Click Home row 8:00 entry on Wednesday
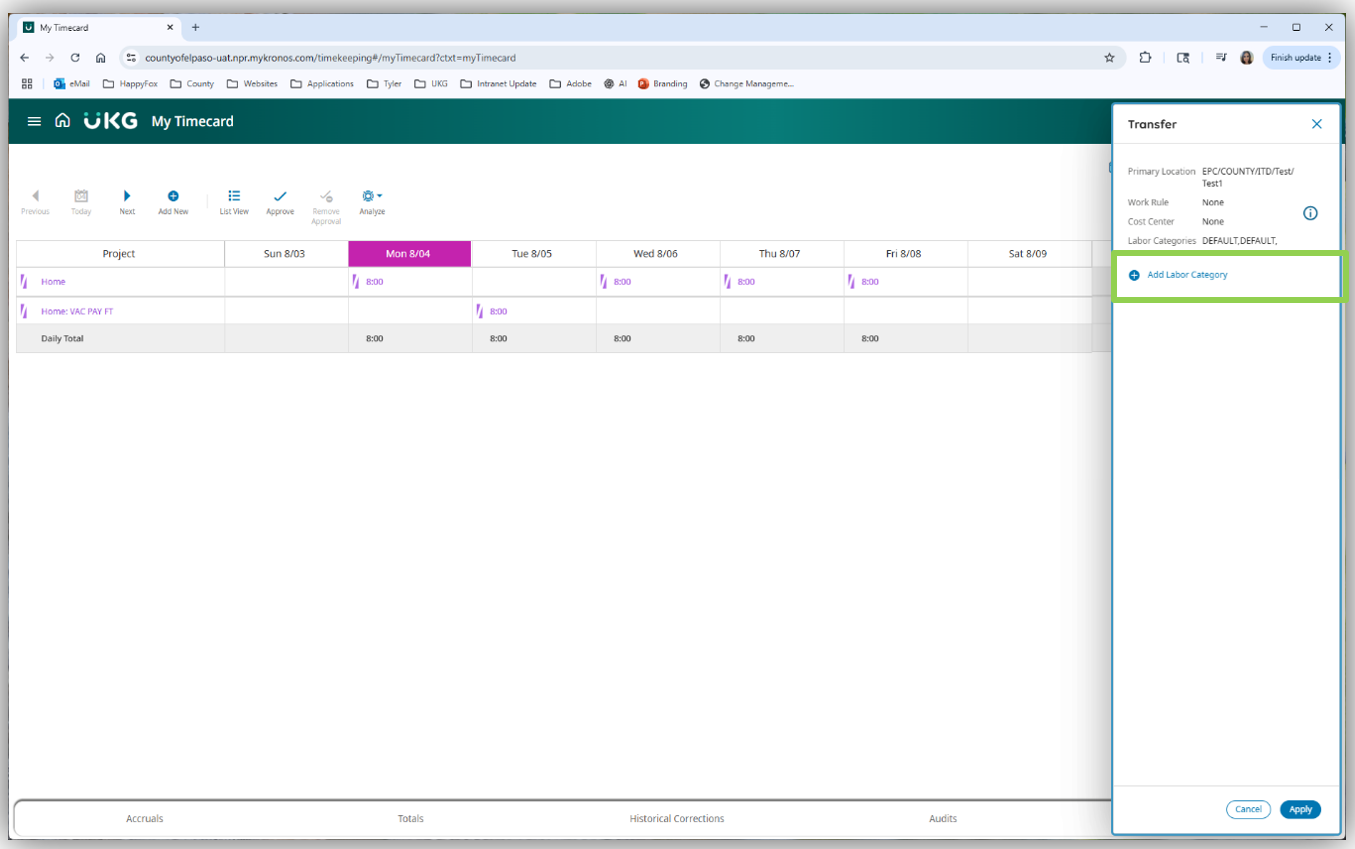The height and width of the screenshot is (849, 1355). (x=623, y=282)
